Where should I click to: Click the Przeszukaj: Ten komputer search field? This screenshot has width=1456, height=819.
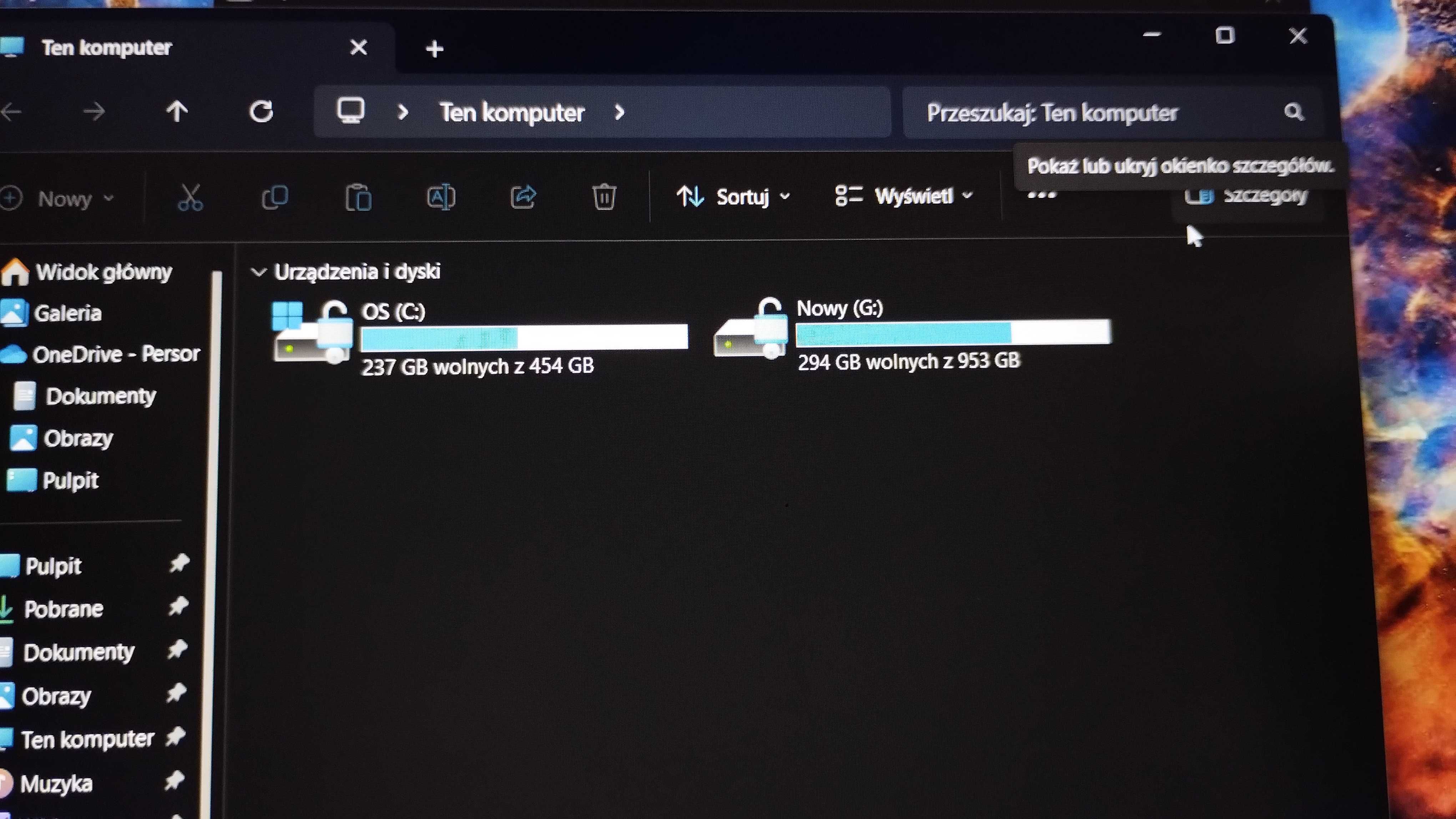pos(1113,112)
